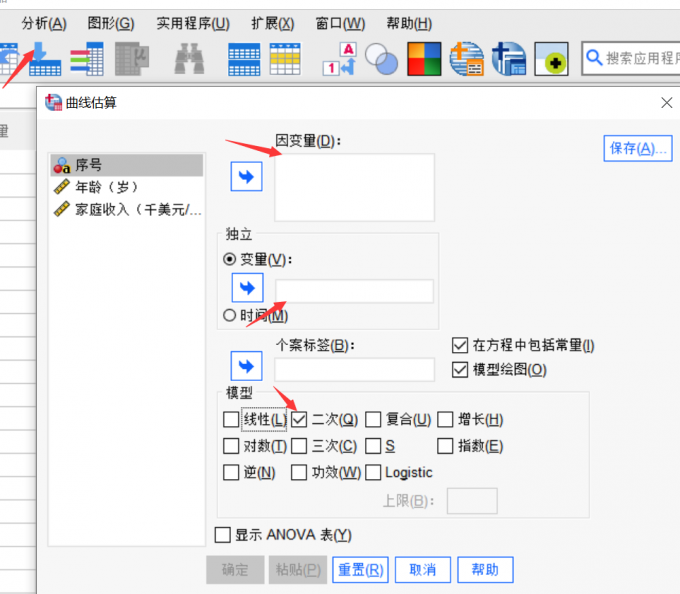Enable the 逆(N) model checkbox
Image resolution: width=680 pixels, height=594 pixels.
coord(231,472)
